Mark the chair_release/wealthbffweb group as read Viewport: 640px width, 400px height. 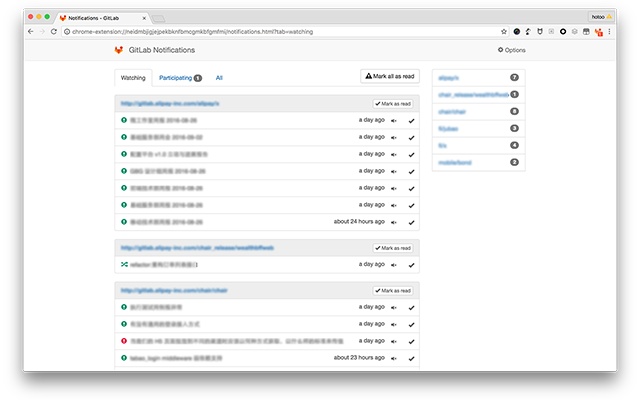coord(393,248)
